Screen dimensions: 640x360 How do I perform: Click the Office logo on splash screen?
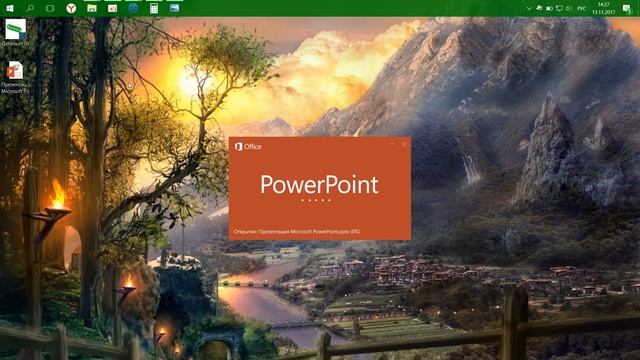pyautogui.click(x=248, y=147)
